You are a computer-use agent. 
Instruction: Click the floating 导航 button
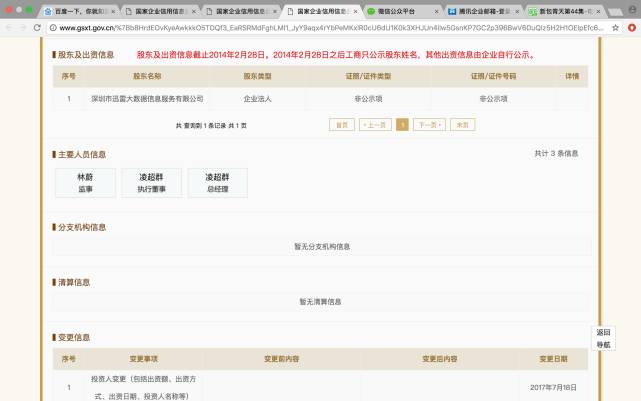coord(603,345)
